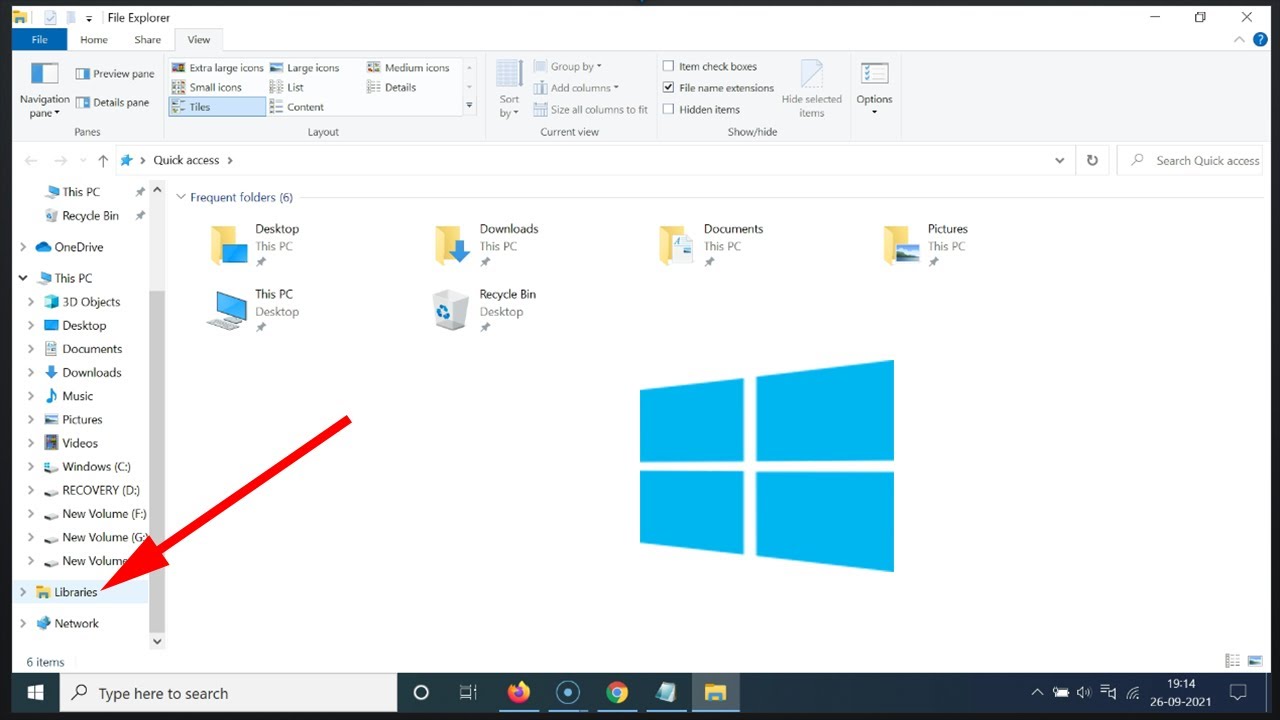Expand the Libraries tree node
This screenshot has height=720, width=1280.
tap(23, 592)
